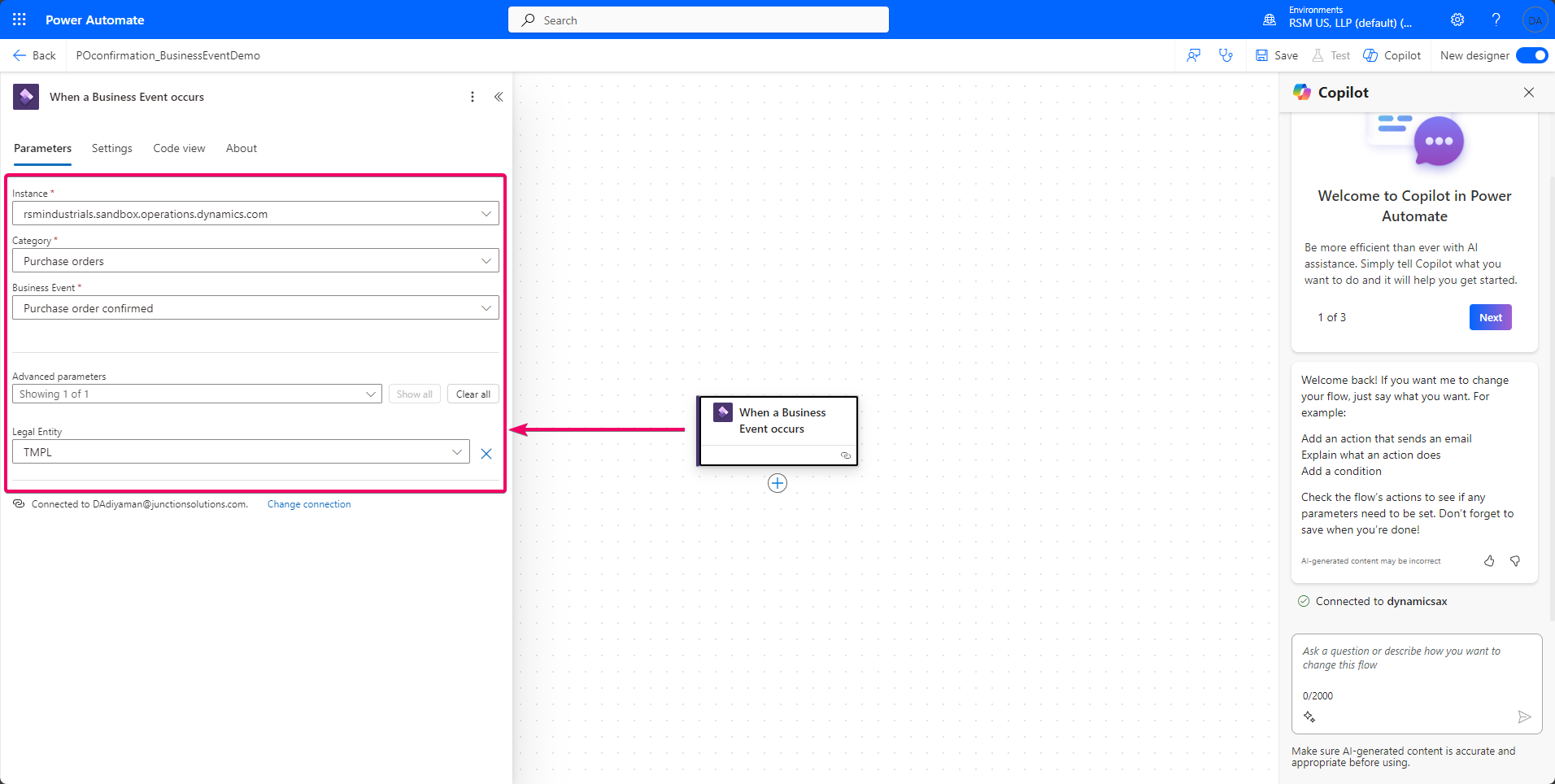This screenshot has height=784, width=1555.
Task: Switch to the Settings tab
Action: (111, 148)
